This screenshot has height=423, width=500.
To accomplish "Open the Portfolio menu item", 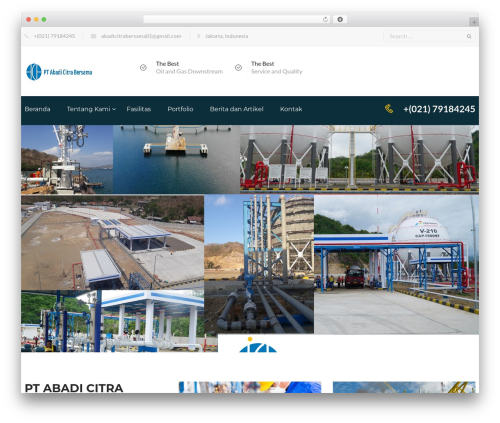I will 180,109.
